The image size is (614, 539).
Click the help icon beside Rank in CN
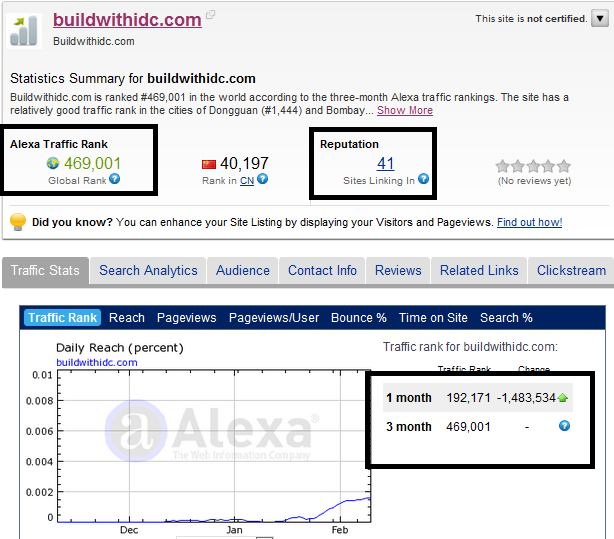[262, 179]
